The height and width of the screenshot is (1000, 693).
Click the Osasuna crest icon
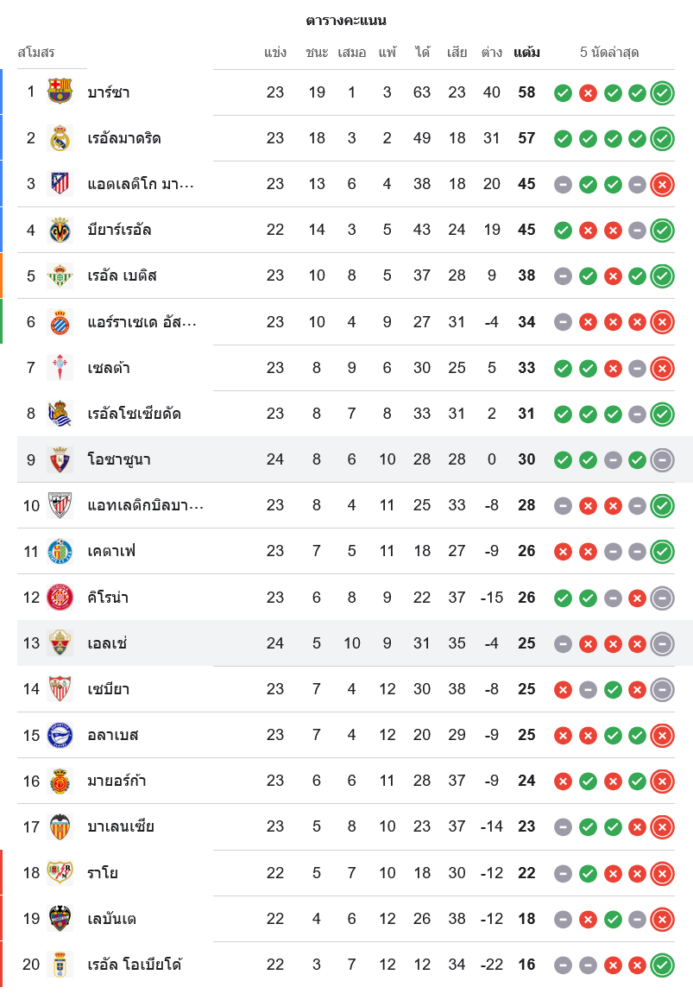click(60, 460)
